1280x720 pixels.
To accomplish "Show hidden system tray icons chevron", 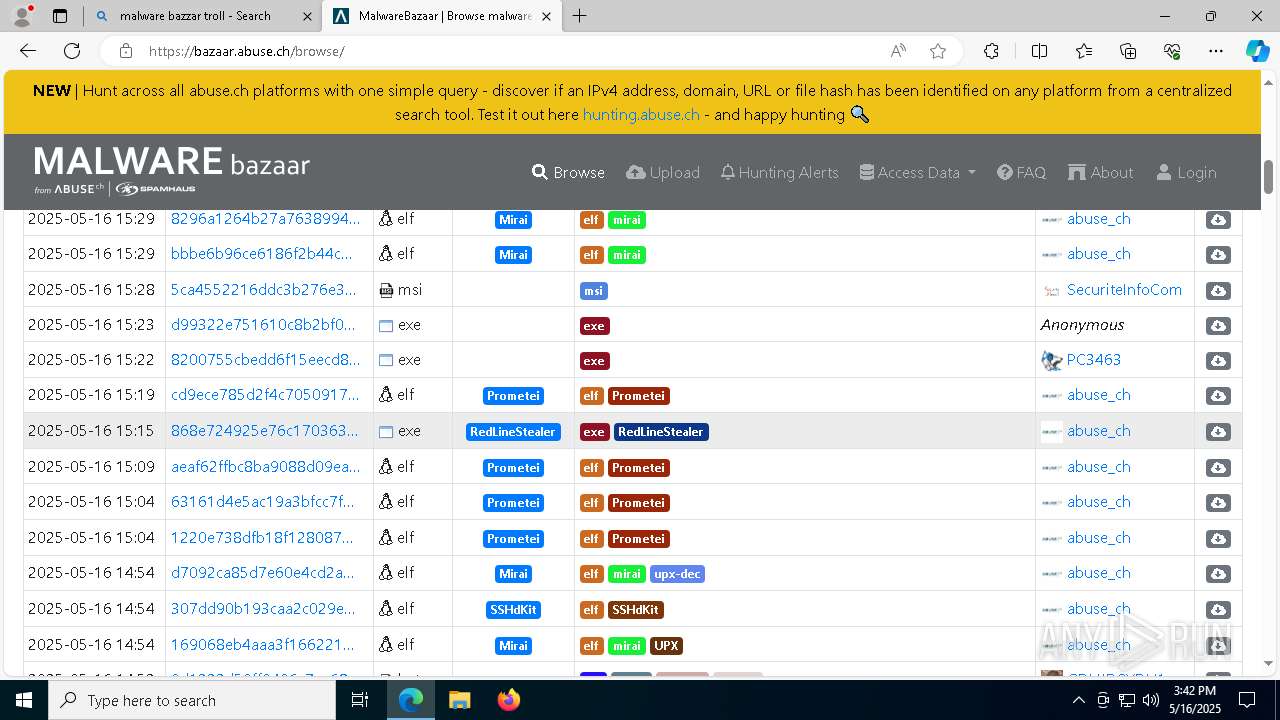I will 1078,700.
